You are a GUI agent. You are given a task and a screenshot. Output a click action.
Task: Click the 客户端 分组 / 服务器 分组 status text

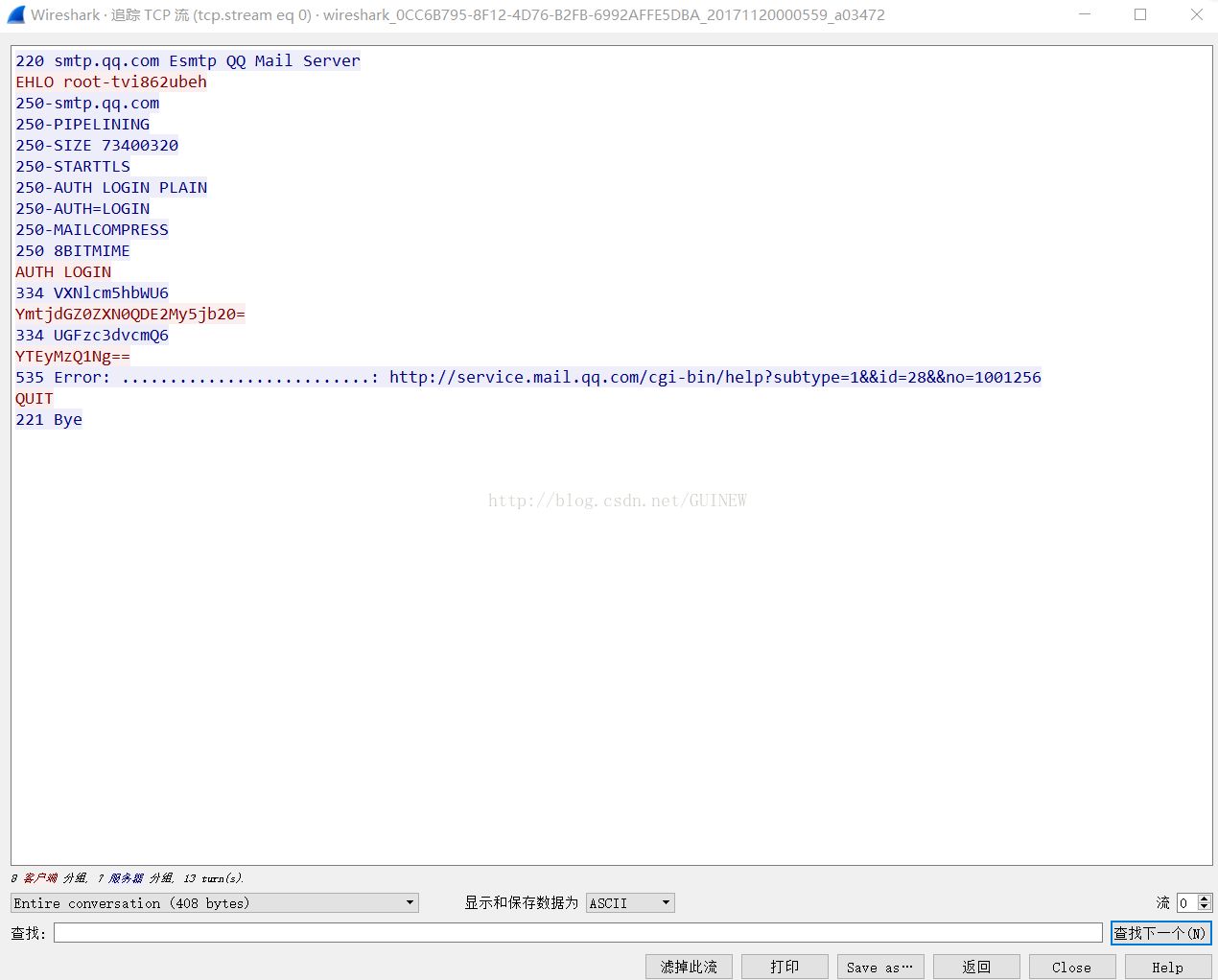(128, 877)
